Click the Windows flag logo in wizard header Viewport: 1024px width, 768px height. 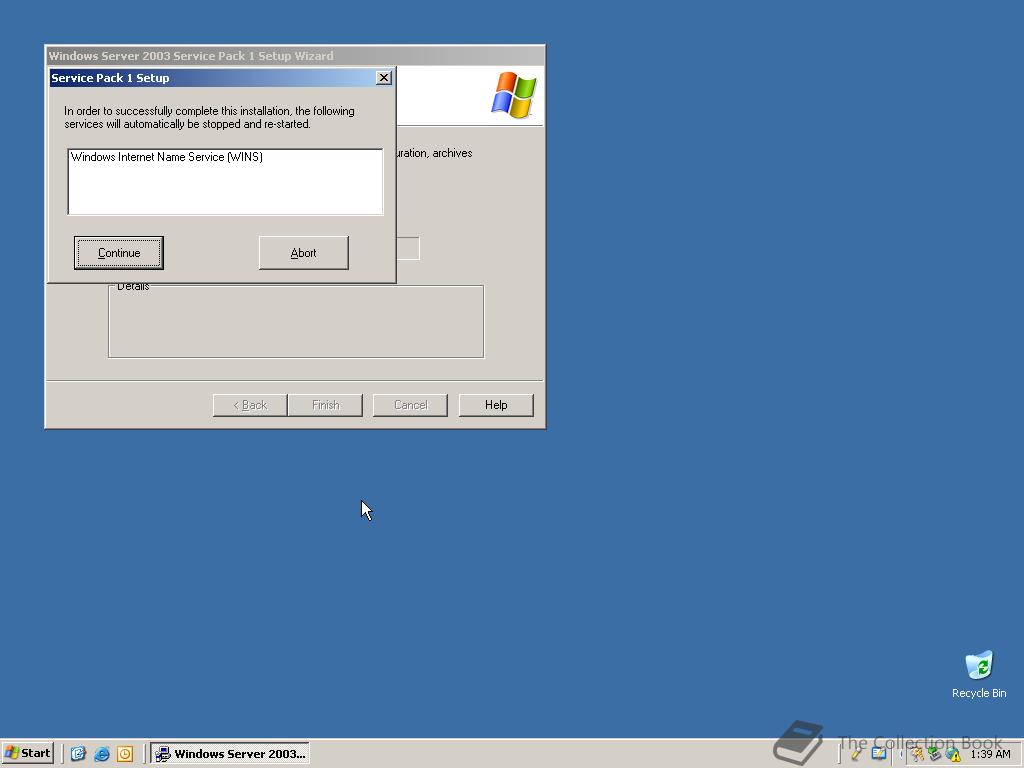[514, 95]
